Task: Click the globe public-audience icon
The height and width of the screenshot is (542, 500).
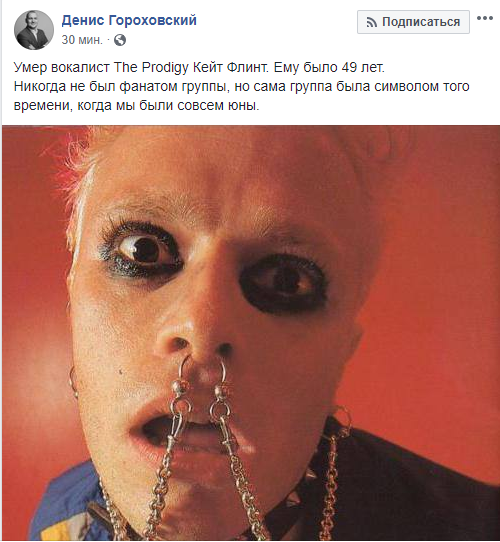Action: [x=120, y=40]
